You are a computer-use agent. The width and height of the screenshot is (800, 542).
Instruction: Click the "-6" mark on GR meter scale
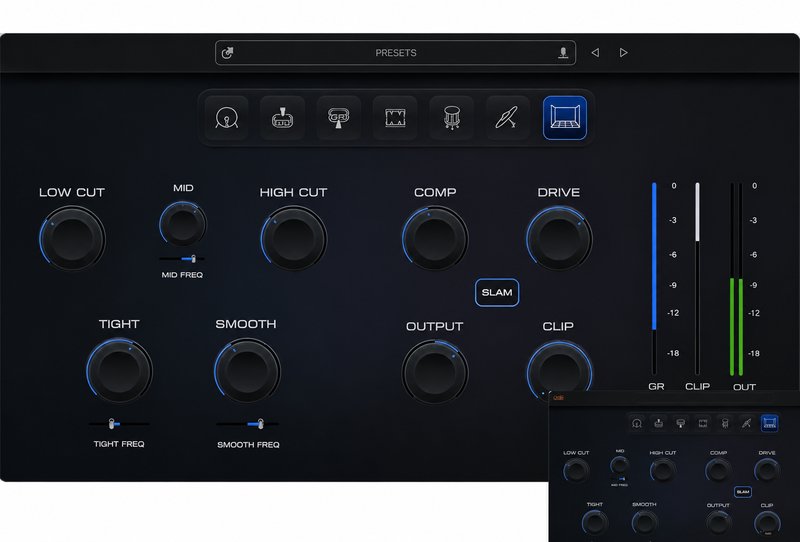673,255
